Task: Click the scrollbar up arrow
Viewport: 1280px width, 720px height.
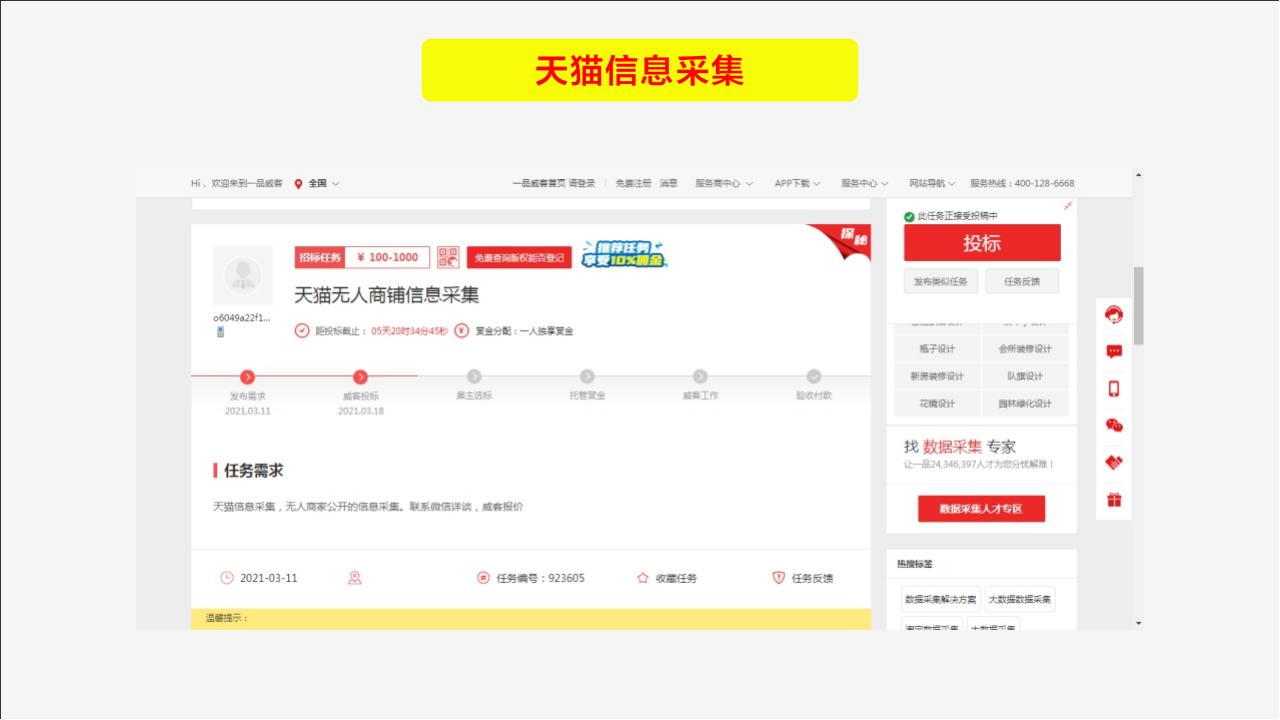Action: [x=1139, y=176]
